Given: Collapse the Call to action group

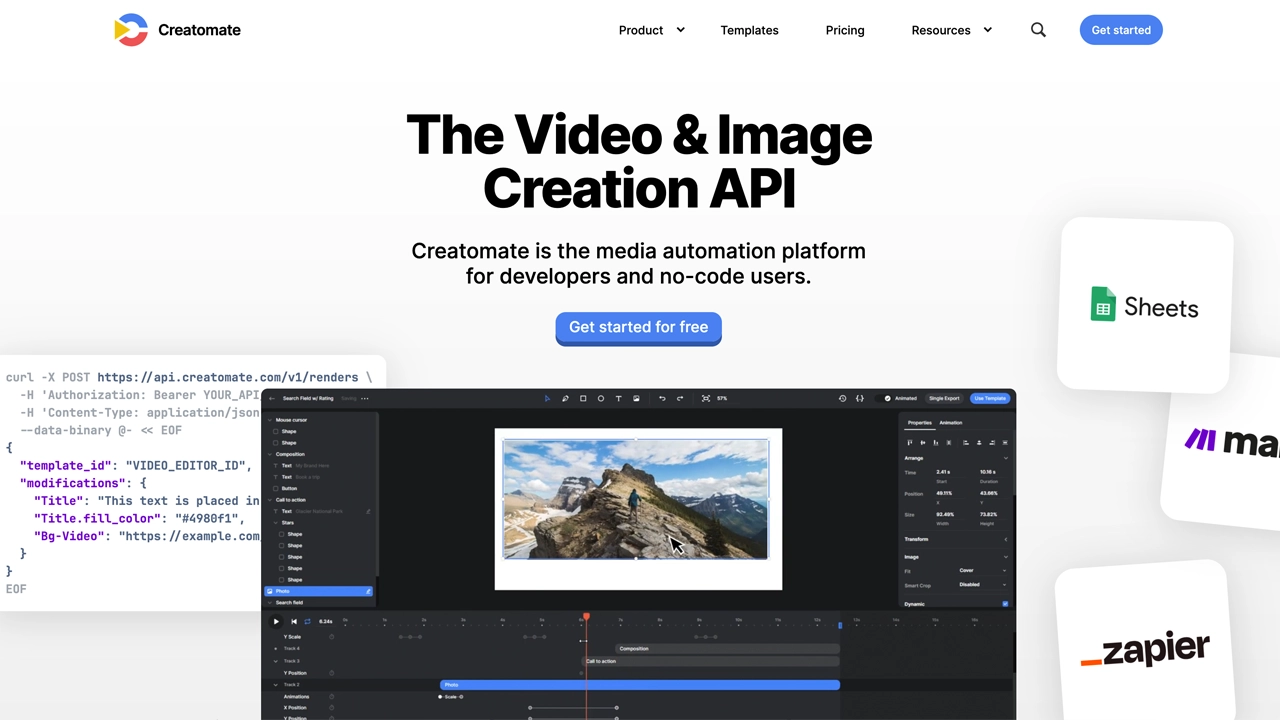Looking at the screenshot, I should coord(270,500).
